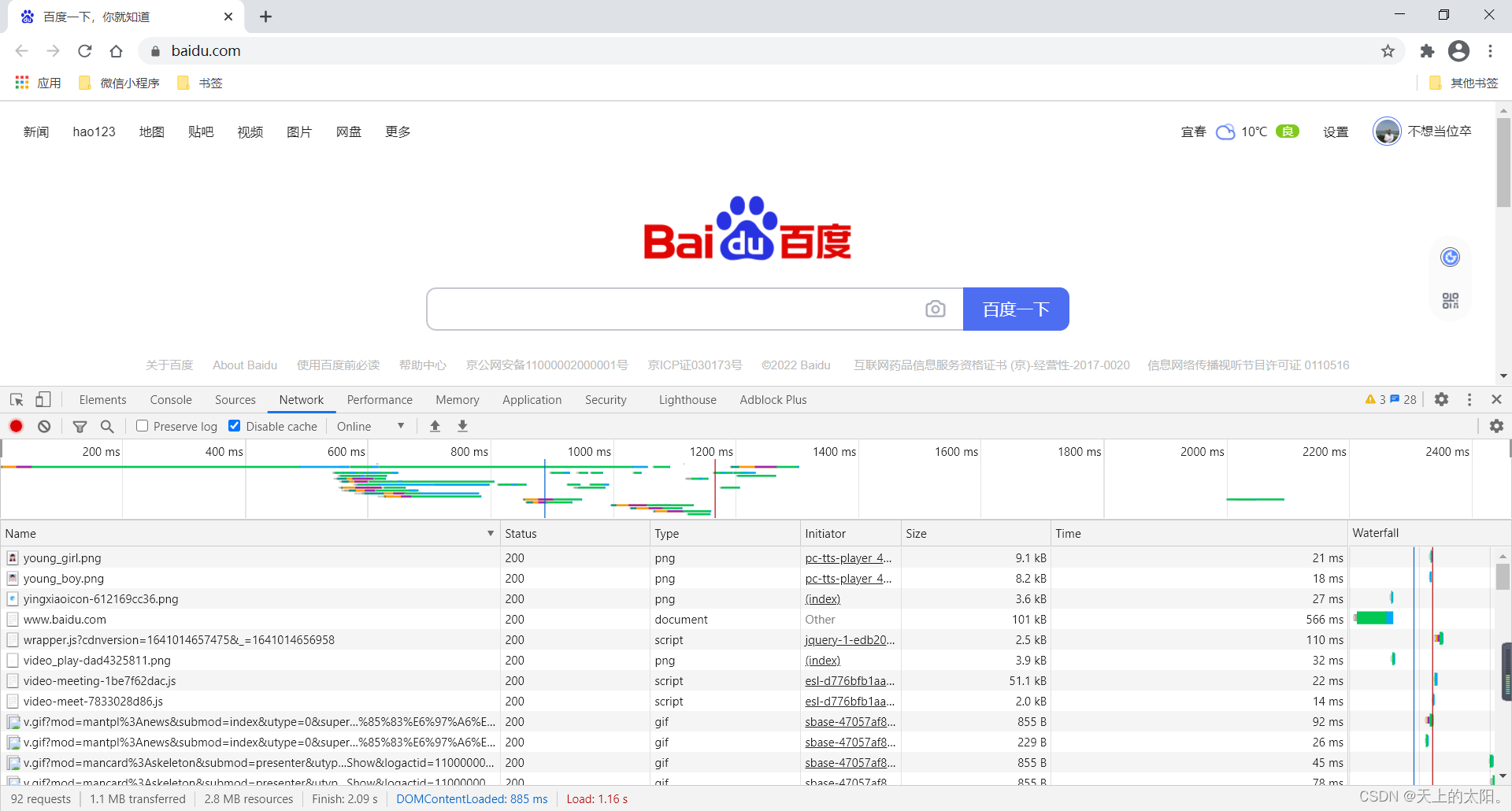
Task: Enable Preserve log checkbox
Action: pos(142,426)
